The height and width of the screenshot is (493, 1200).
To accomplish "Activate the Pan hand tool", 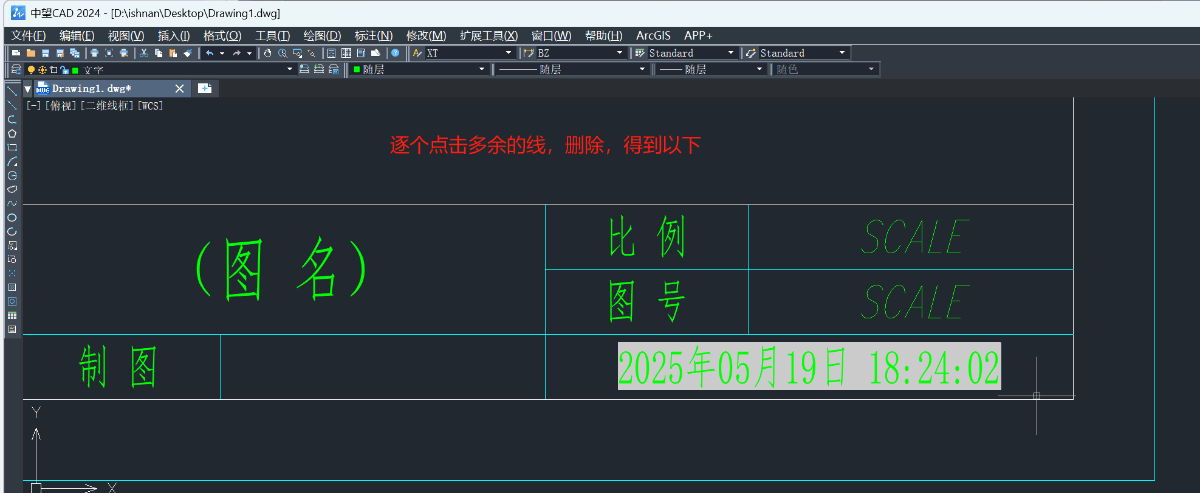I will coord(267,53).
